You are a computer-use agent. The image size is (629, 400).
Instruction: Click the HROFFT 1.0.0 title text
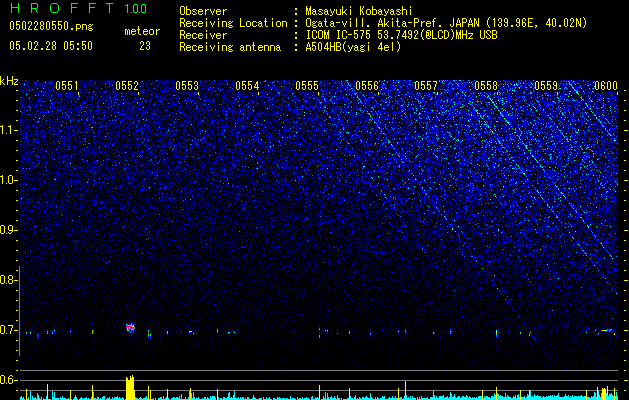click(78, 8)
